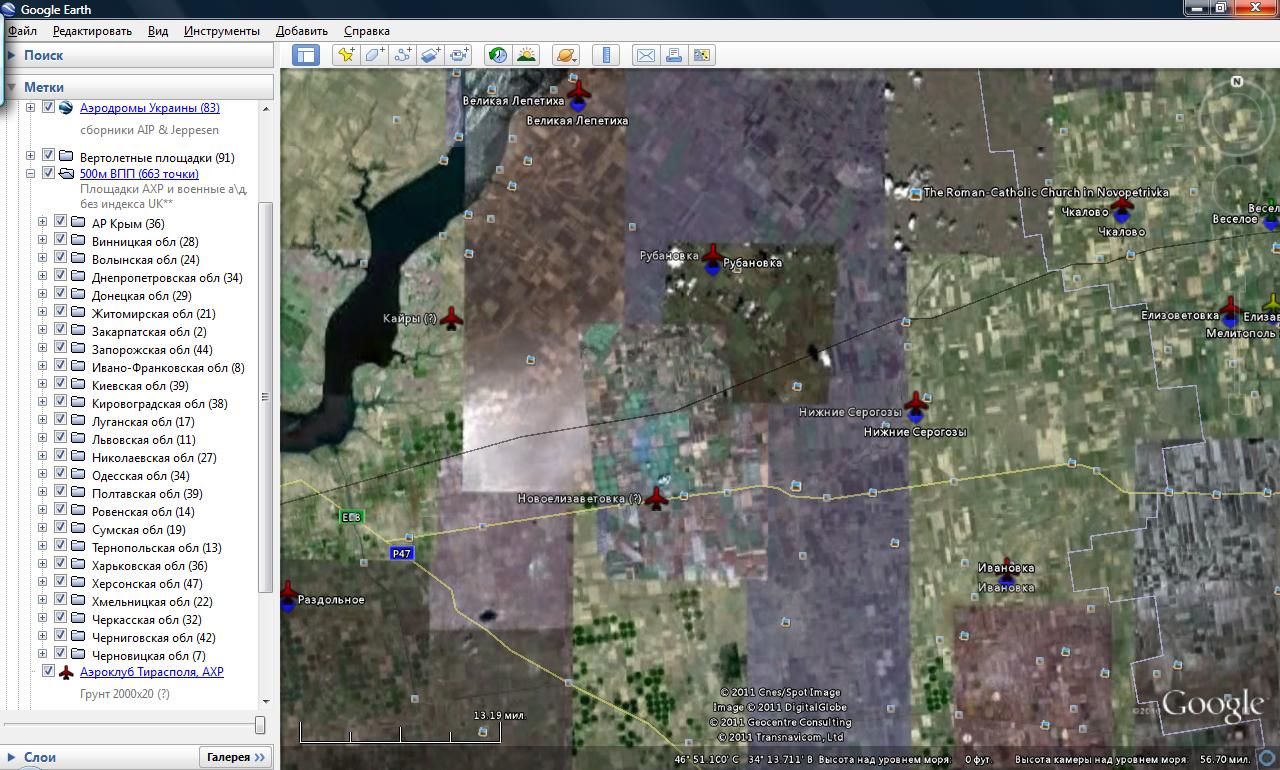Print the current map view
Screen dimensions: 1280x770
point(673,55)
